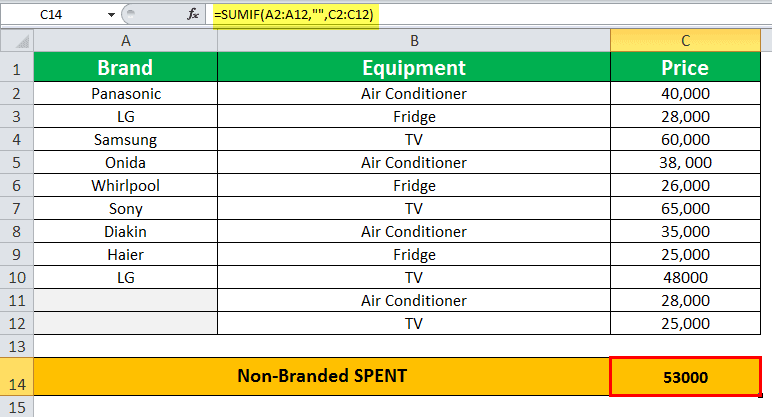Select column C header
The height and width of the screenshot is (417, 772).
[x=685, y=40]
